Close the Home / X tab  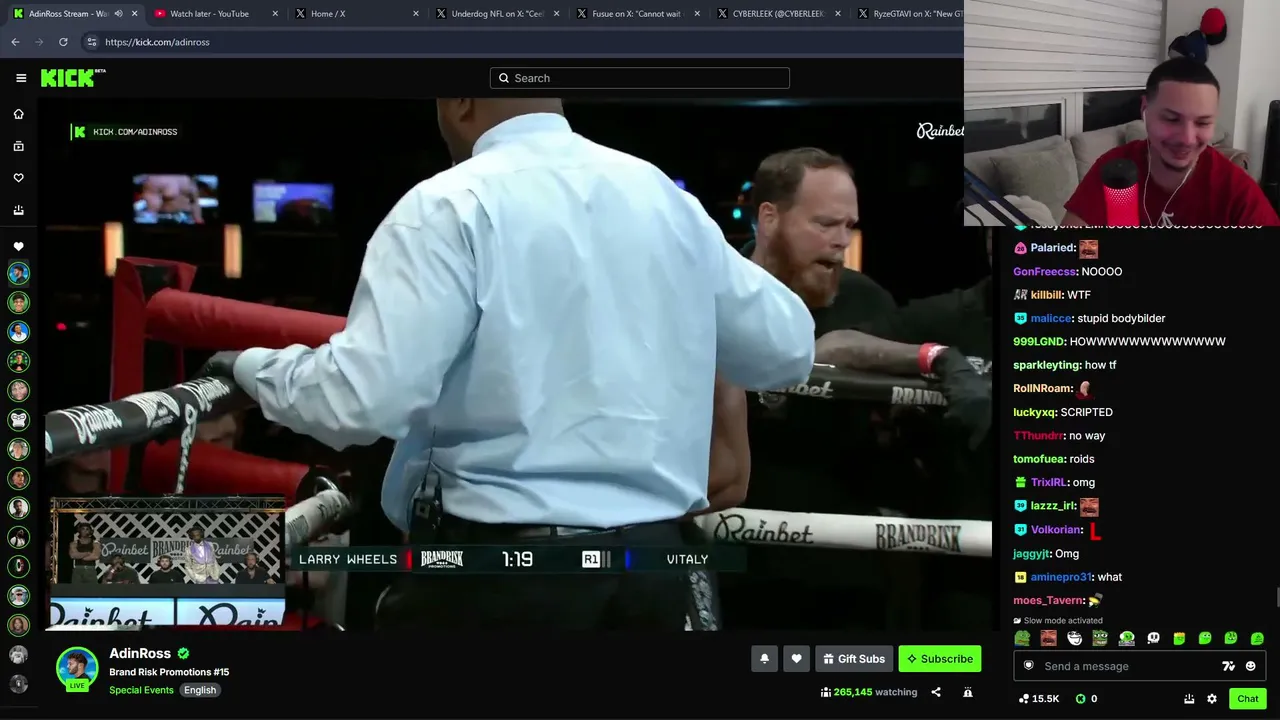point(416,14)
